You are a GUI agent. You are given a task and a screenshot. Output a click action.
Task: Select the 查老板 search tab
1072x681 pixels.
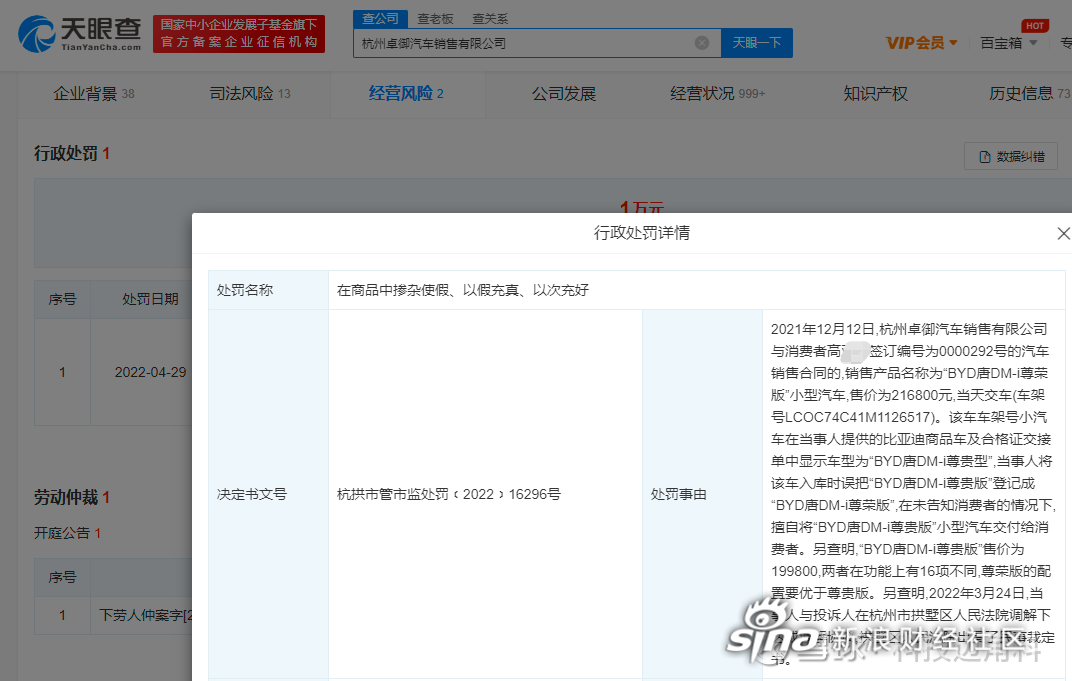(436, 18)
